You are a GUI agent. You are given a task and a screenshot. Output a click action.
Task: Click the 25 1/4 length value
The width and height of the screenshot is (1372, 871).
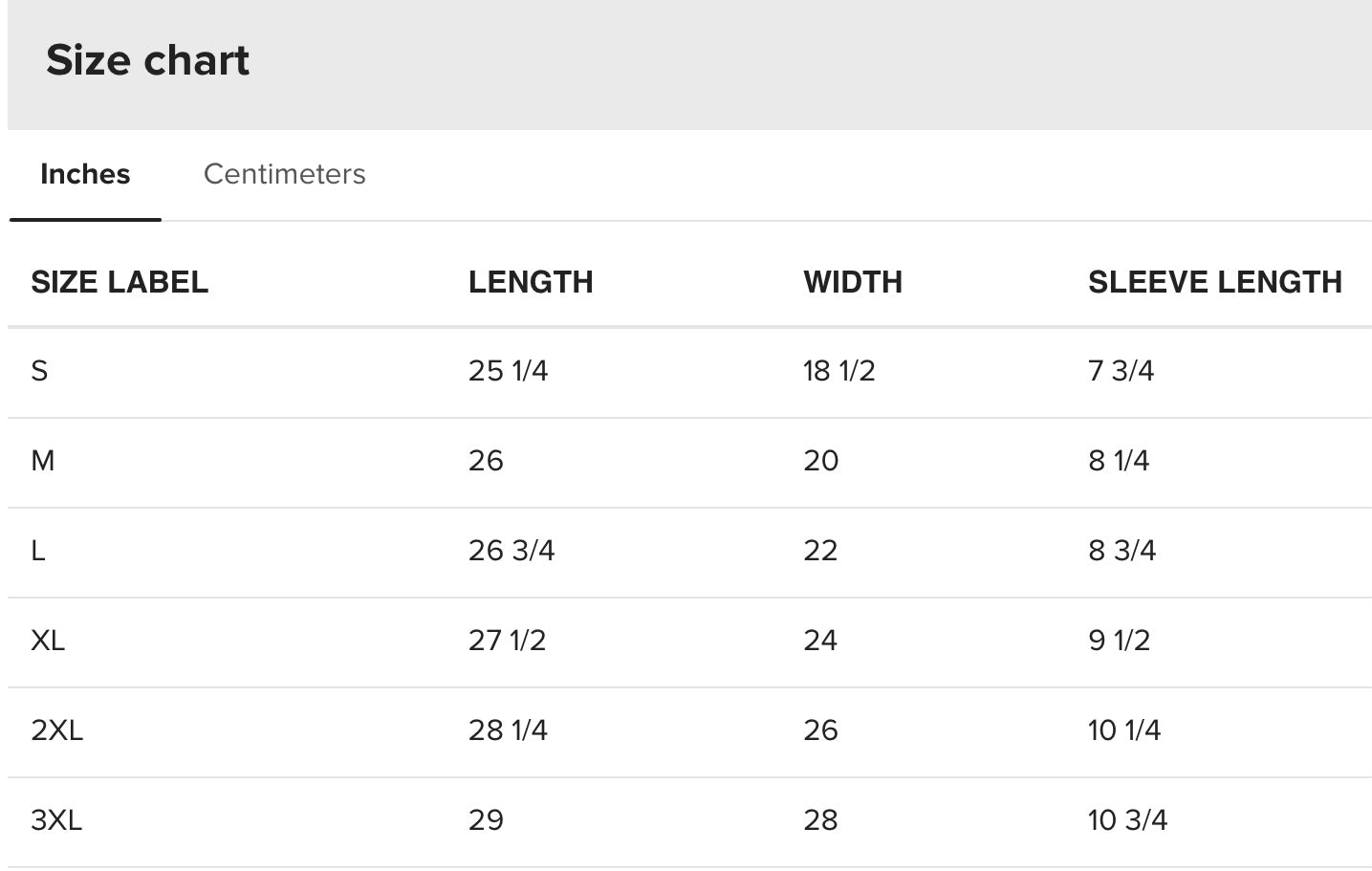point(509,371)
